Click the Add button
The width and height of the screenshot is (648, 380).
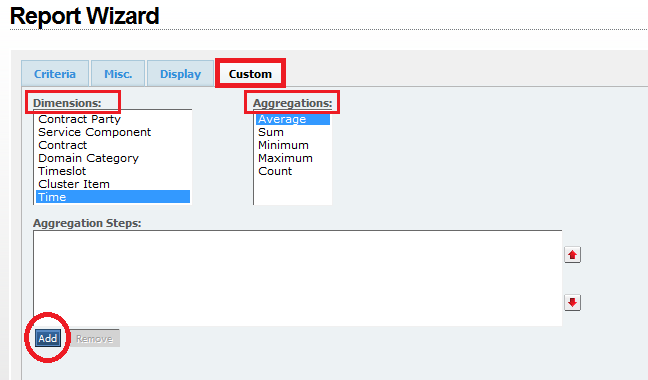coord(48,338)
